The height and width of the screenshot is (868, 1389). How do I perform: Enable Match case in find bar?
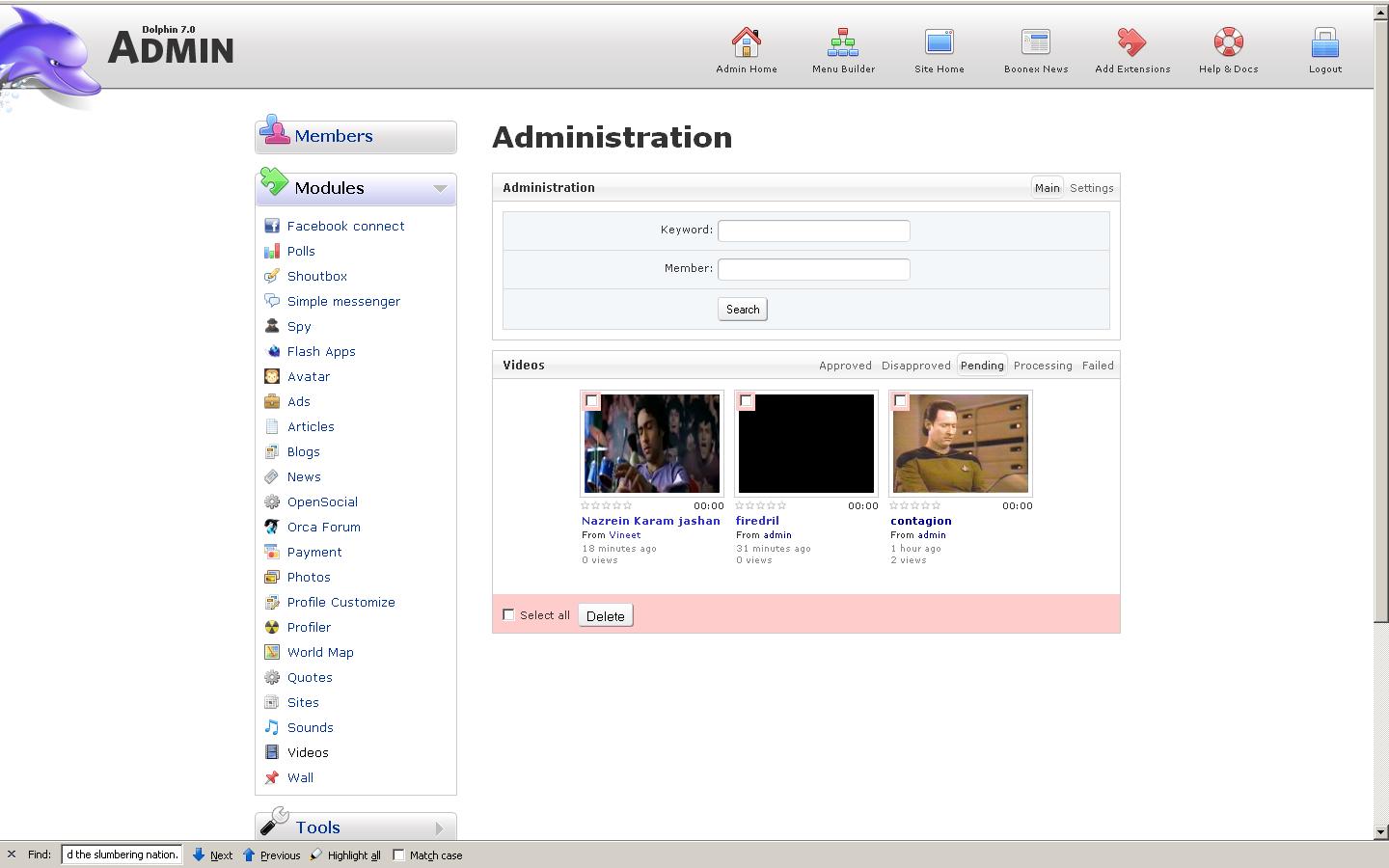398,854
